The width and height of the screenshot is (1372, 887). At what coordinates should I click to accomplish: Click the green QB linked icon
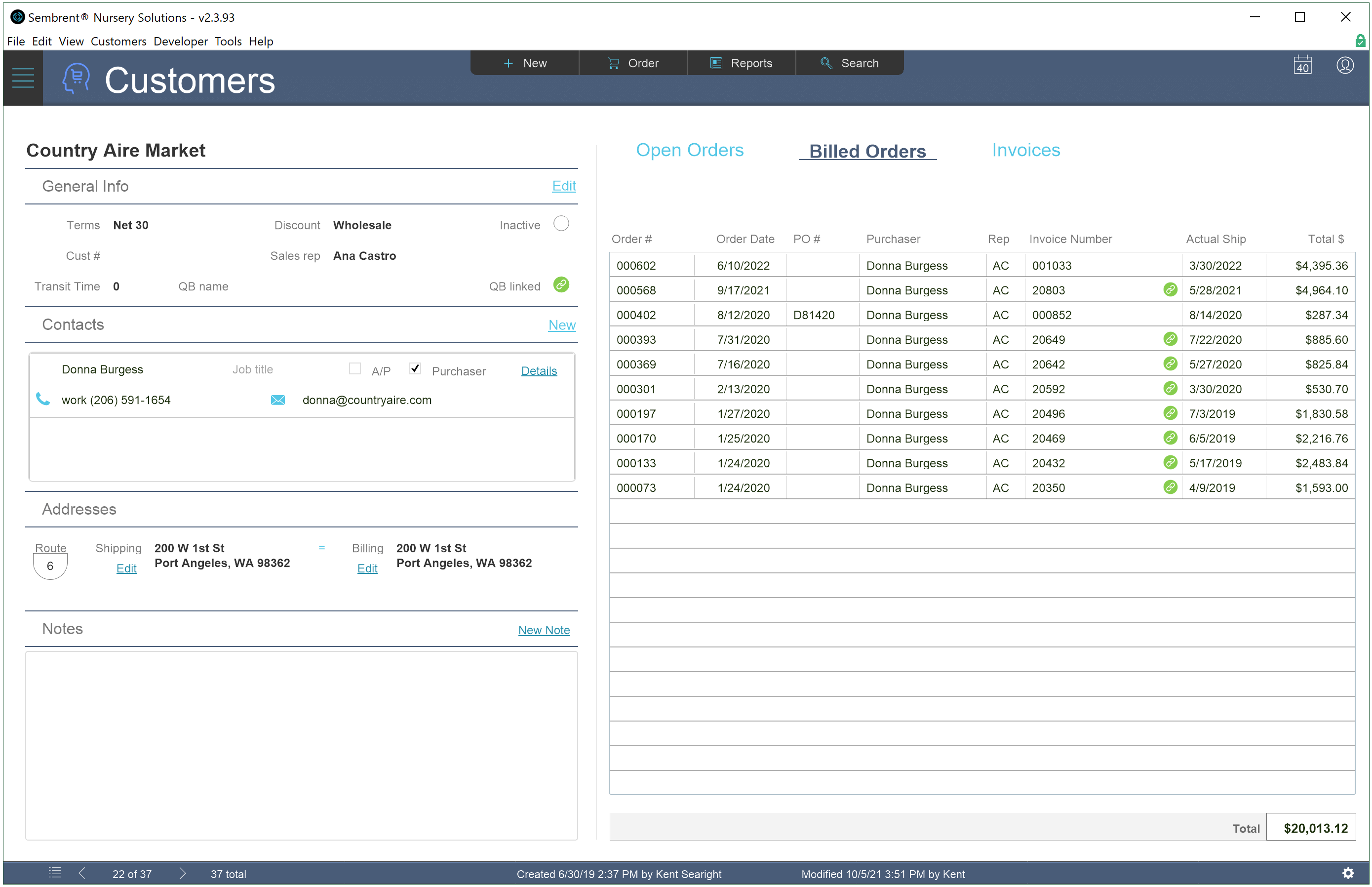[x=561, y=284]
